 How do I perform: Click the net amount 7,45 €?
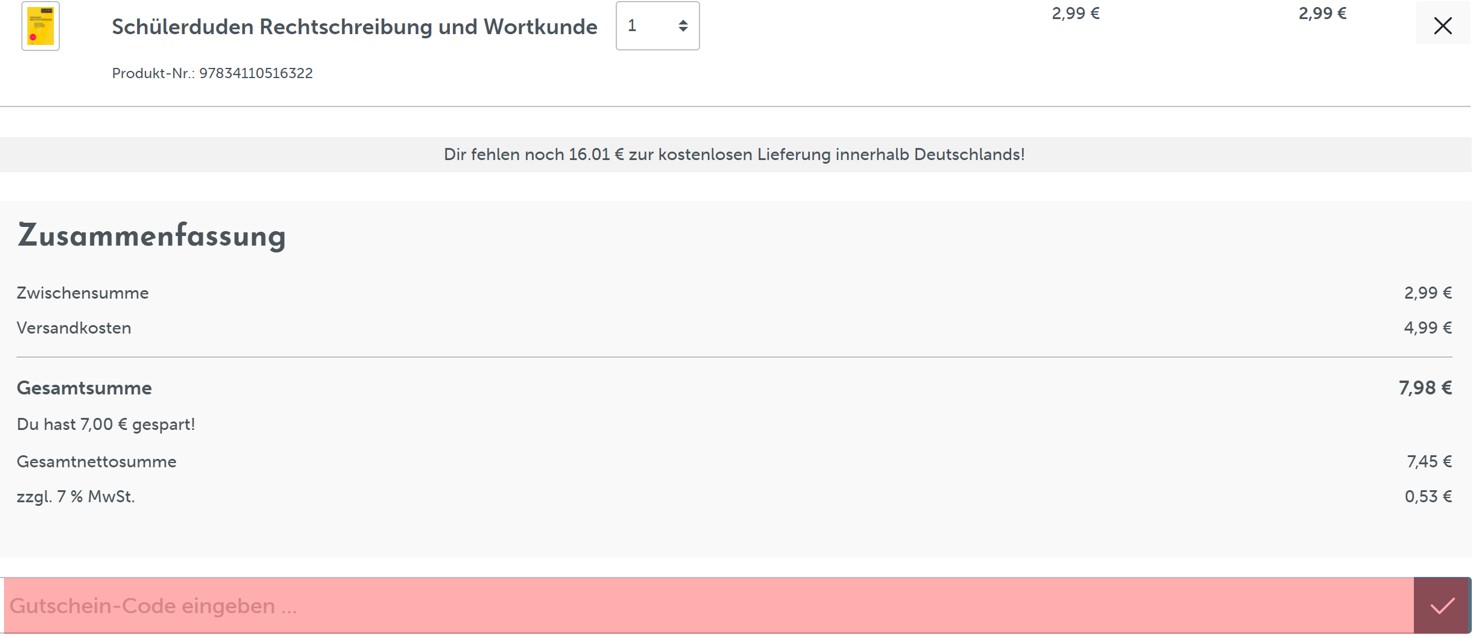click(x=1429, y=462)
